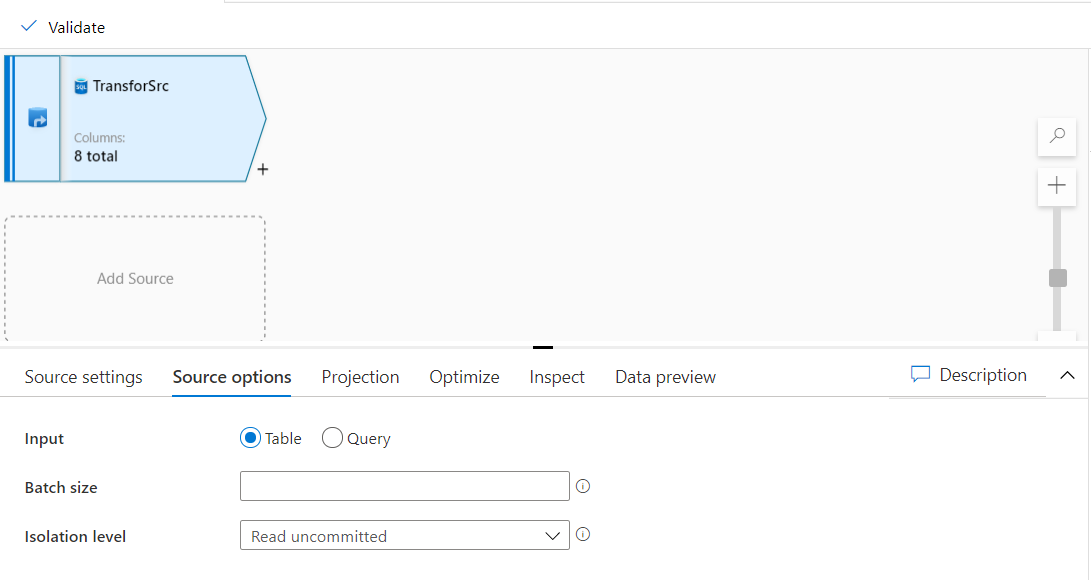Switch to the Projection tab
Screen dimensions: 1091x580
360,377
